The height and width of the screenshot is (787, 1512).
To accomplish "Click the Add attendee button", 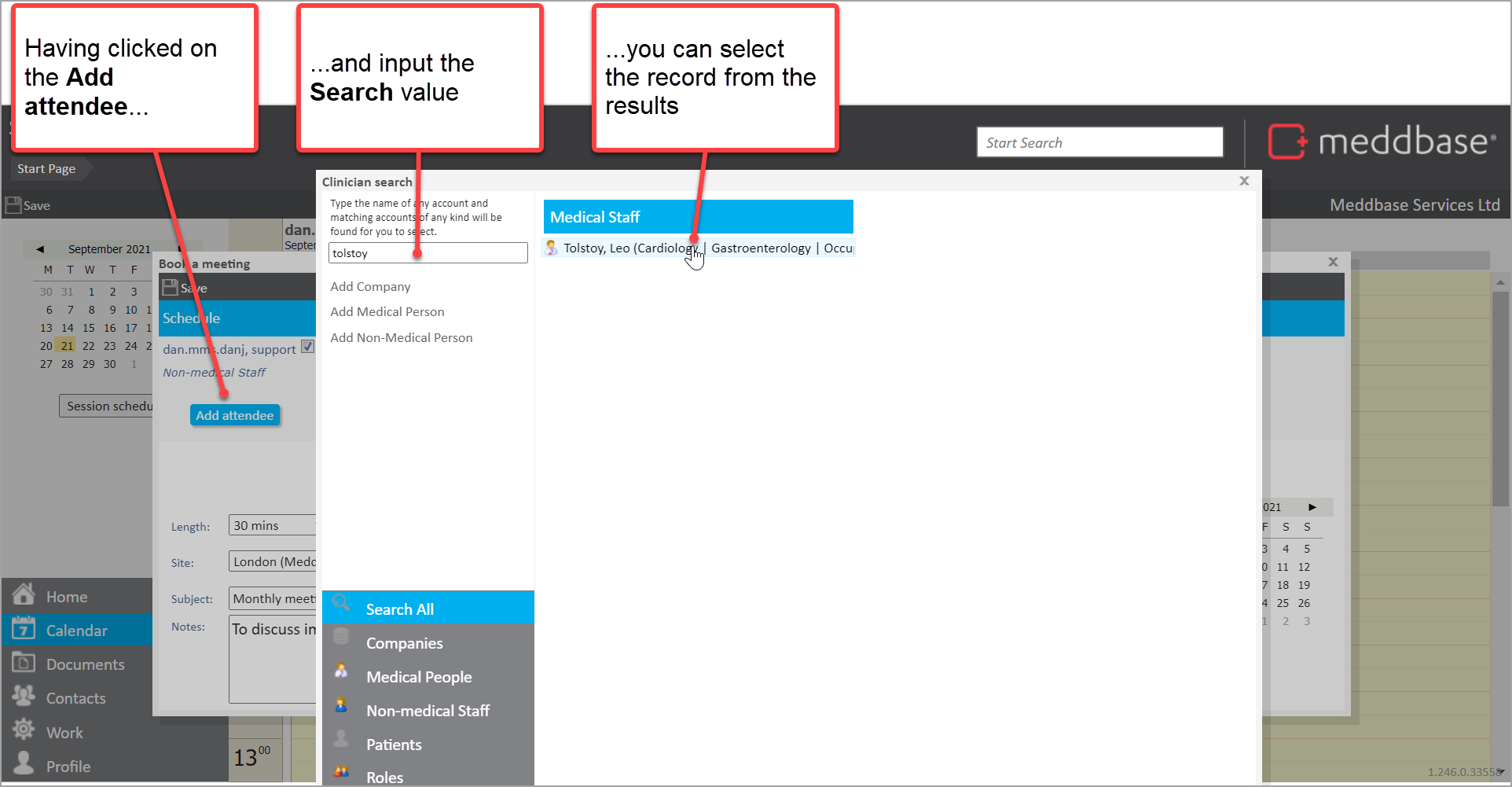I will click(234, 415).
